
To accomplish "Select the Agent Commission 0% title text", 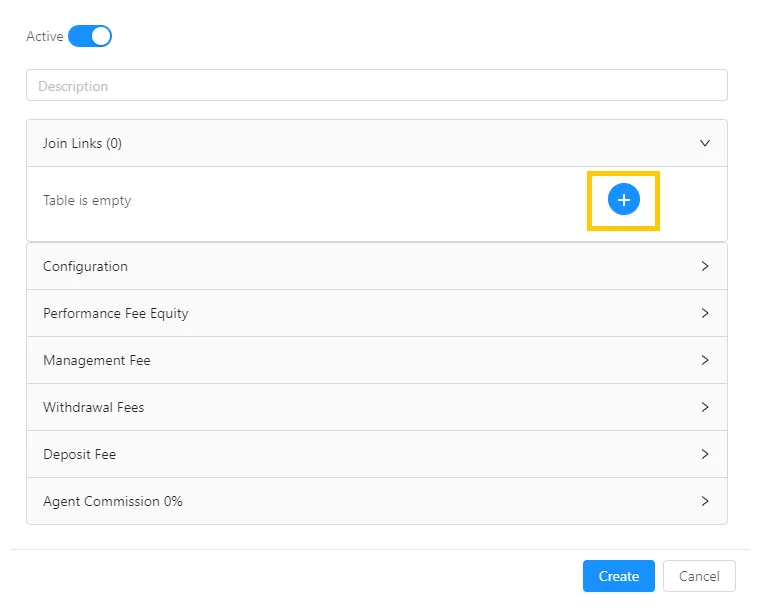I will tap(112, 501).
